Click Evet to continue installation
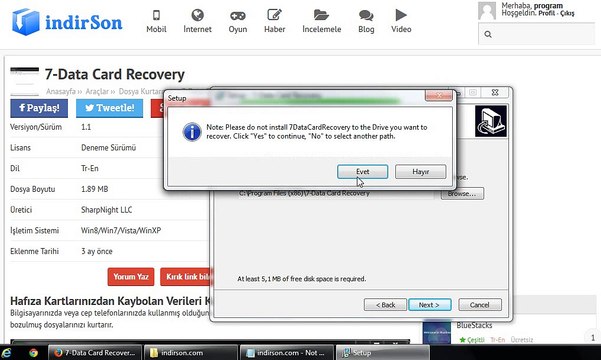Viewport: 601px width, 360px height. 363,172
